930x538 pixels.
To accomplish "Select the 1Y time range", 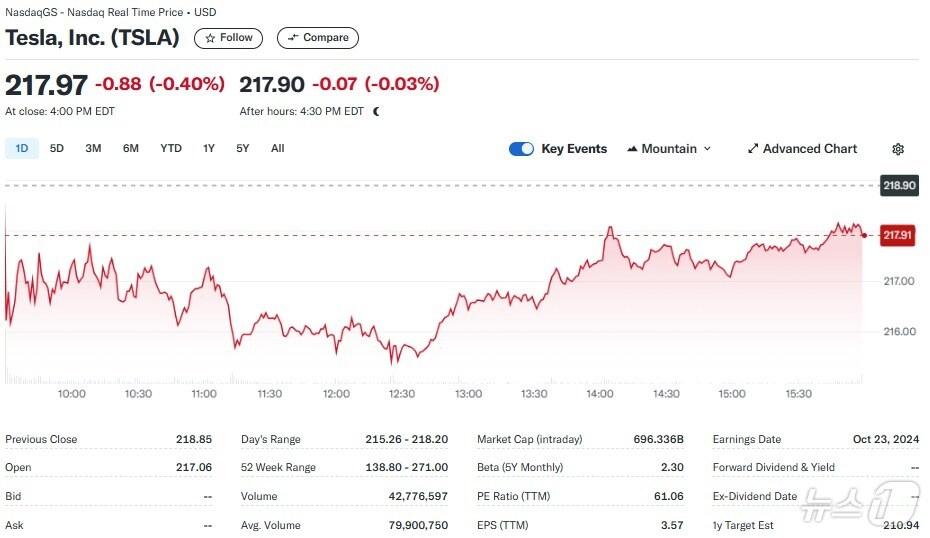I will 209,148.
